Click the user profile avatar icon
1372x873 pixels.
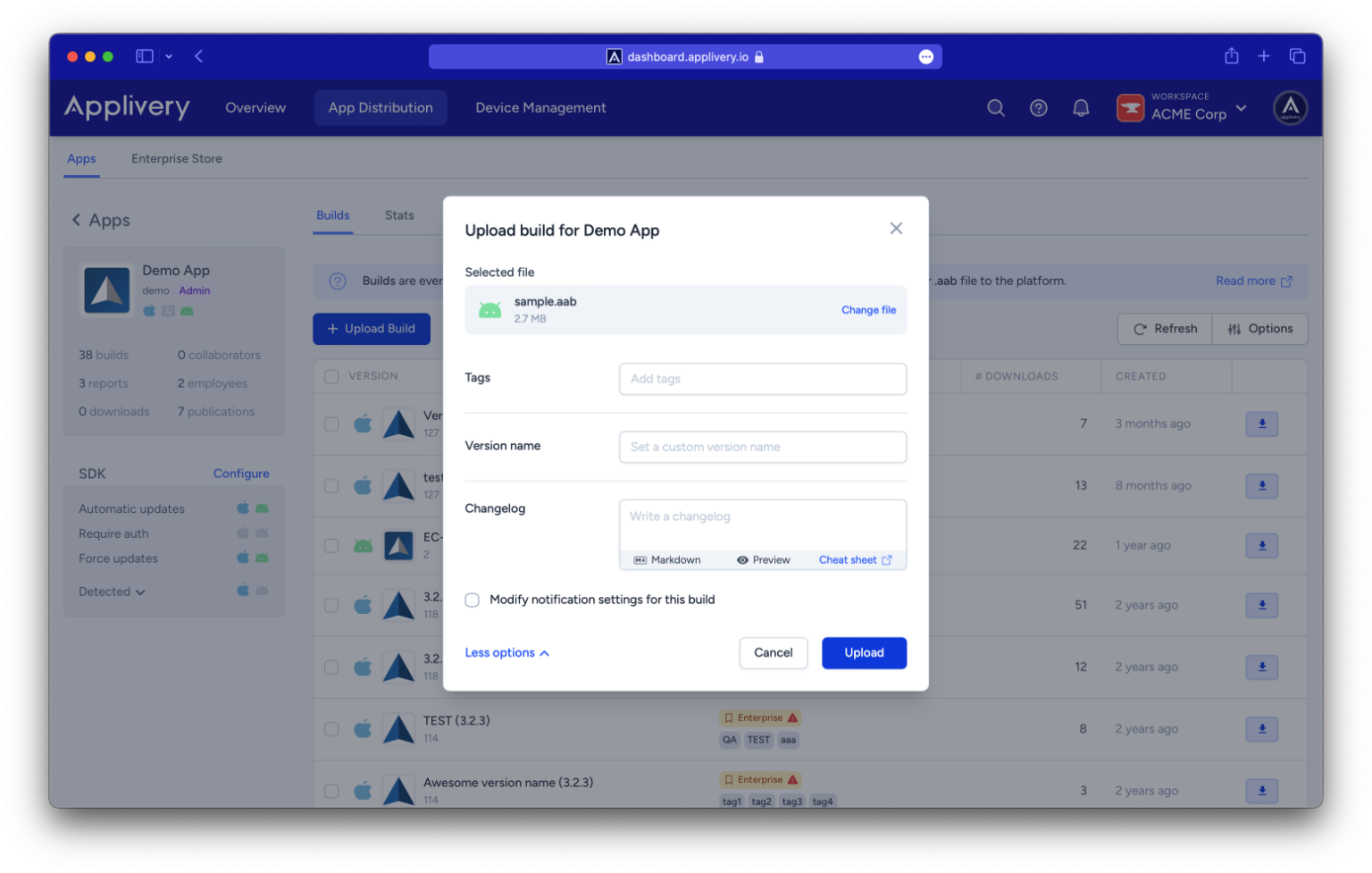(x=1290, y=108)
